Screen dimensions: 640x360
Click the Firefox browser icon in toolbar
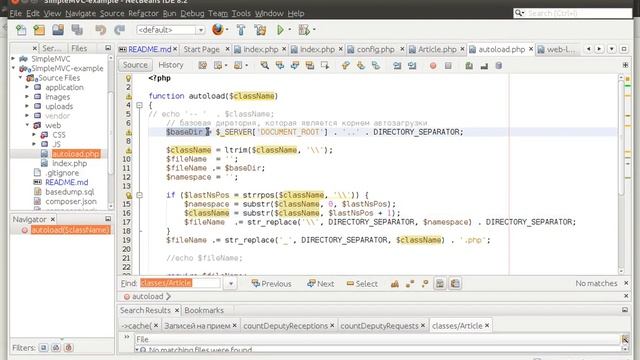pos(218,29)
